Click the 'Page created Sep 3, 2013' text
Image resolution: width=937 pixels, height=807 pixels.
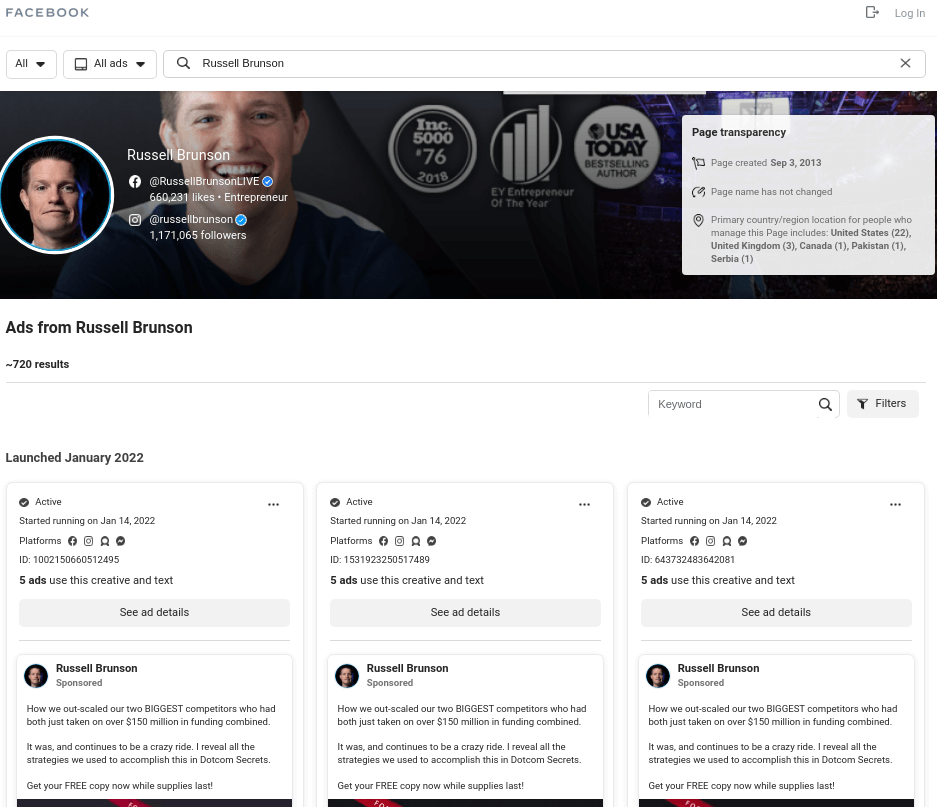tap(765, 163)
